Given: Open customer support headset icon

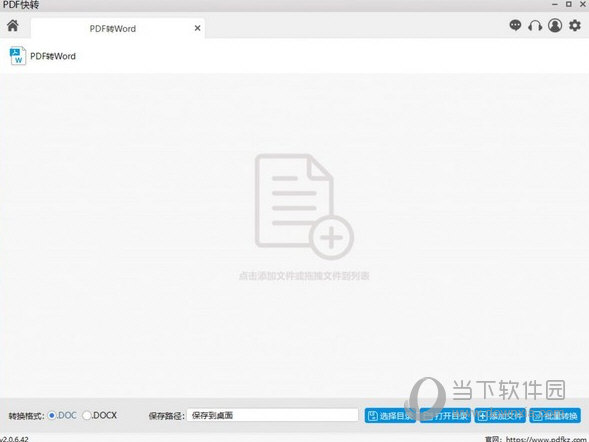Looking at the screenshot, I should [535, 26].
